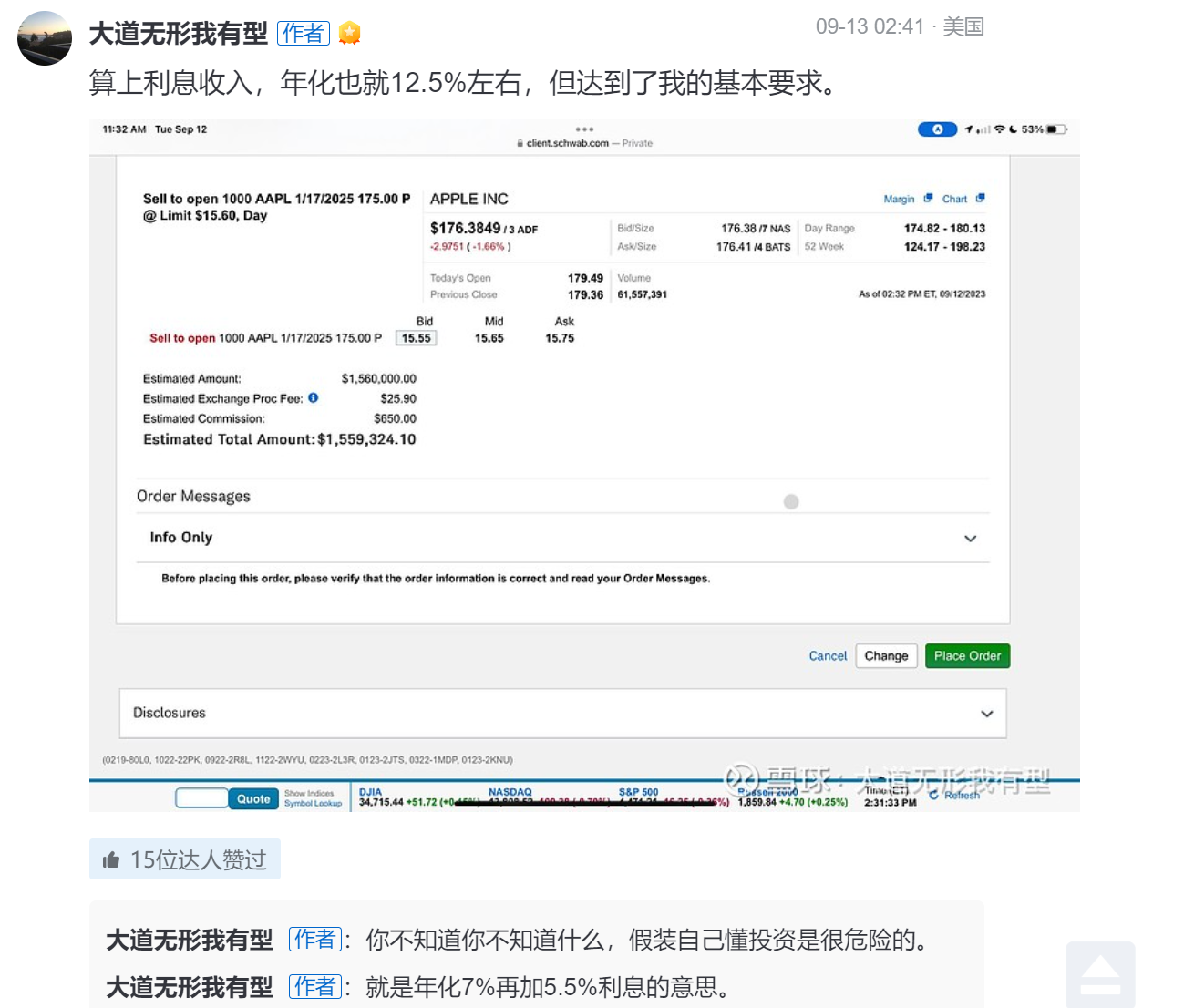The height and width of the screenshot is (1008, 1184).
Task: Click the NASDAQ index label
Action: tap(510, 792)
